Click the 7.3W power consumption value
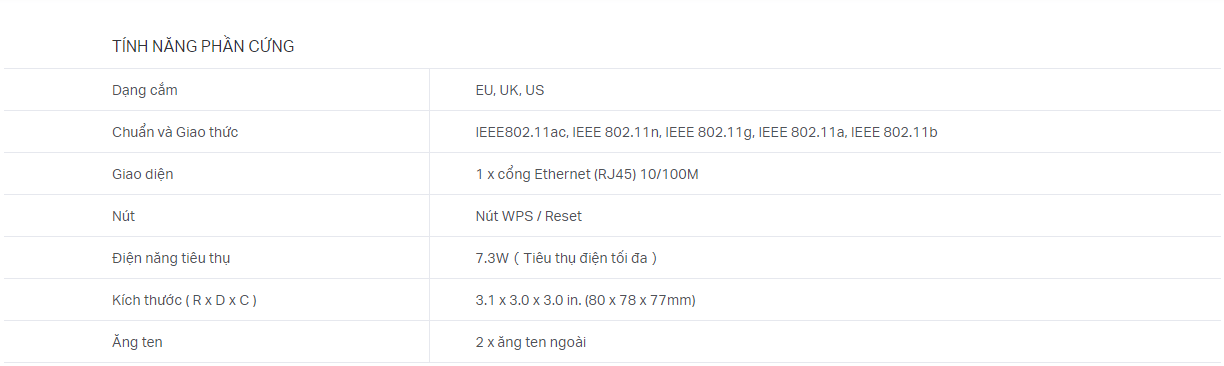The image size is (1224, 366). click(492, 258)
